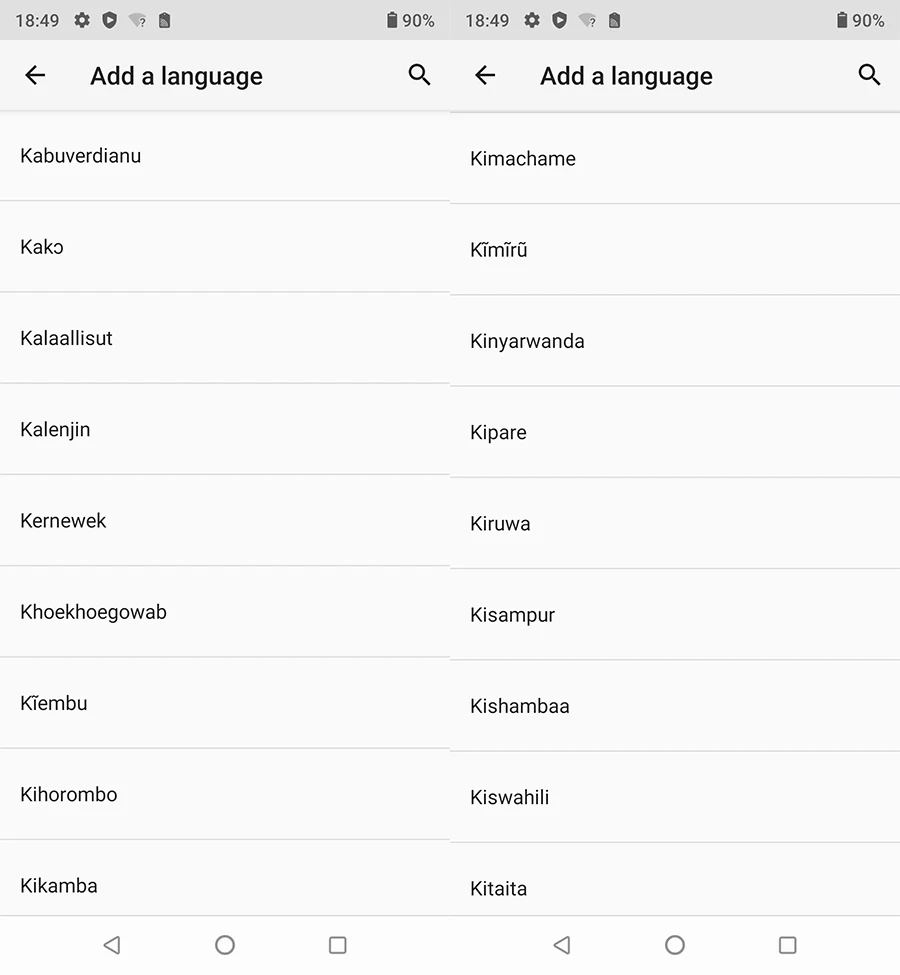The image size is (900, 975).
Task: Pick Khoekhoegowab from the list
Action: 94,612
